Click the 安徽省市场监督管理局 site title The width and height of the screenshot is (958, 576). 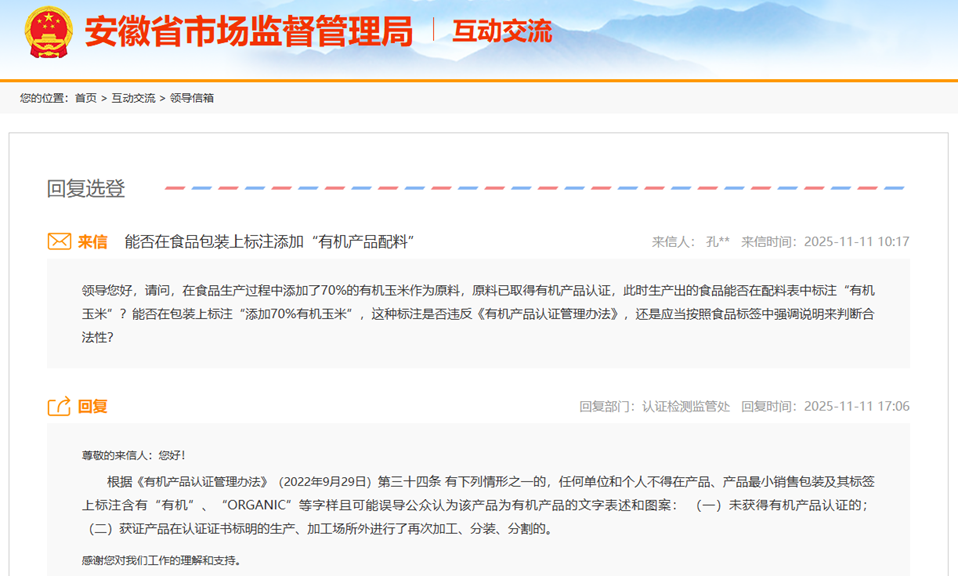click(x=249, y=32)
